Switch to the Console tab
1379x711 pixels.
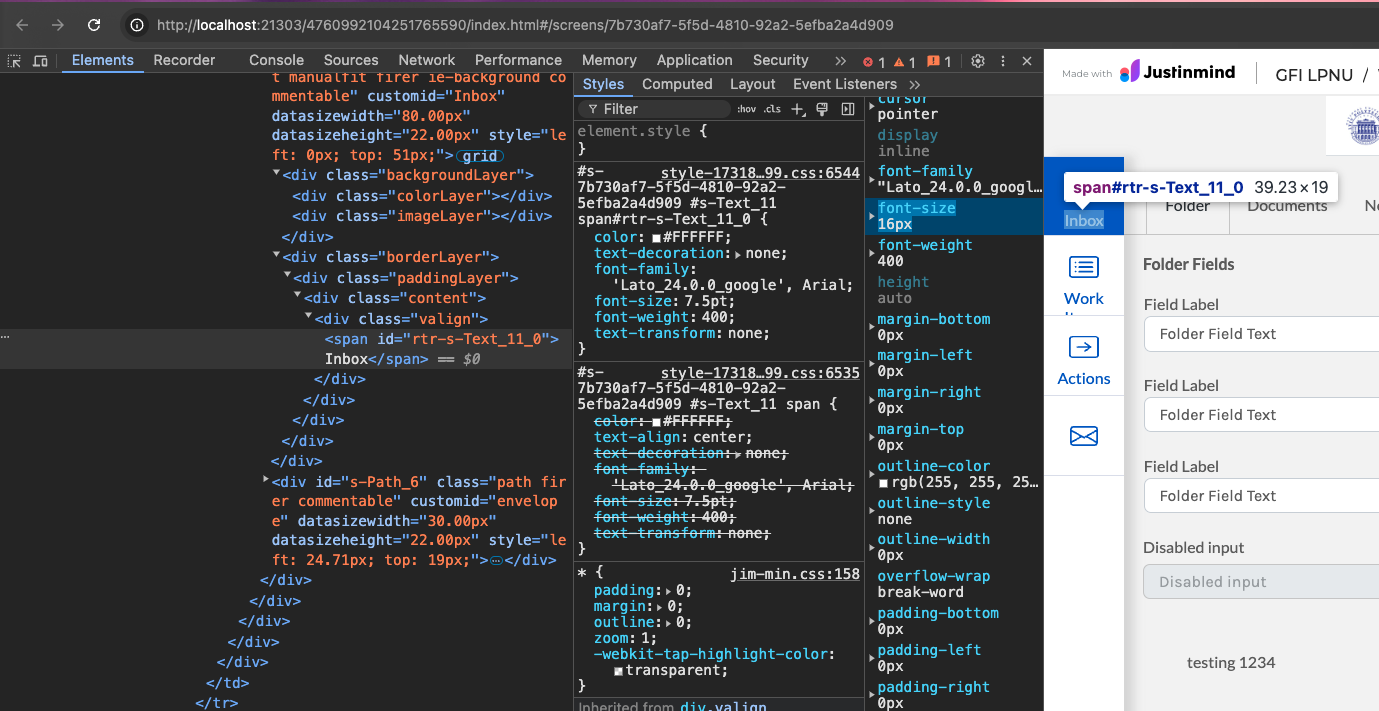(x=276, y=61)
